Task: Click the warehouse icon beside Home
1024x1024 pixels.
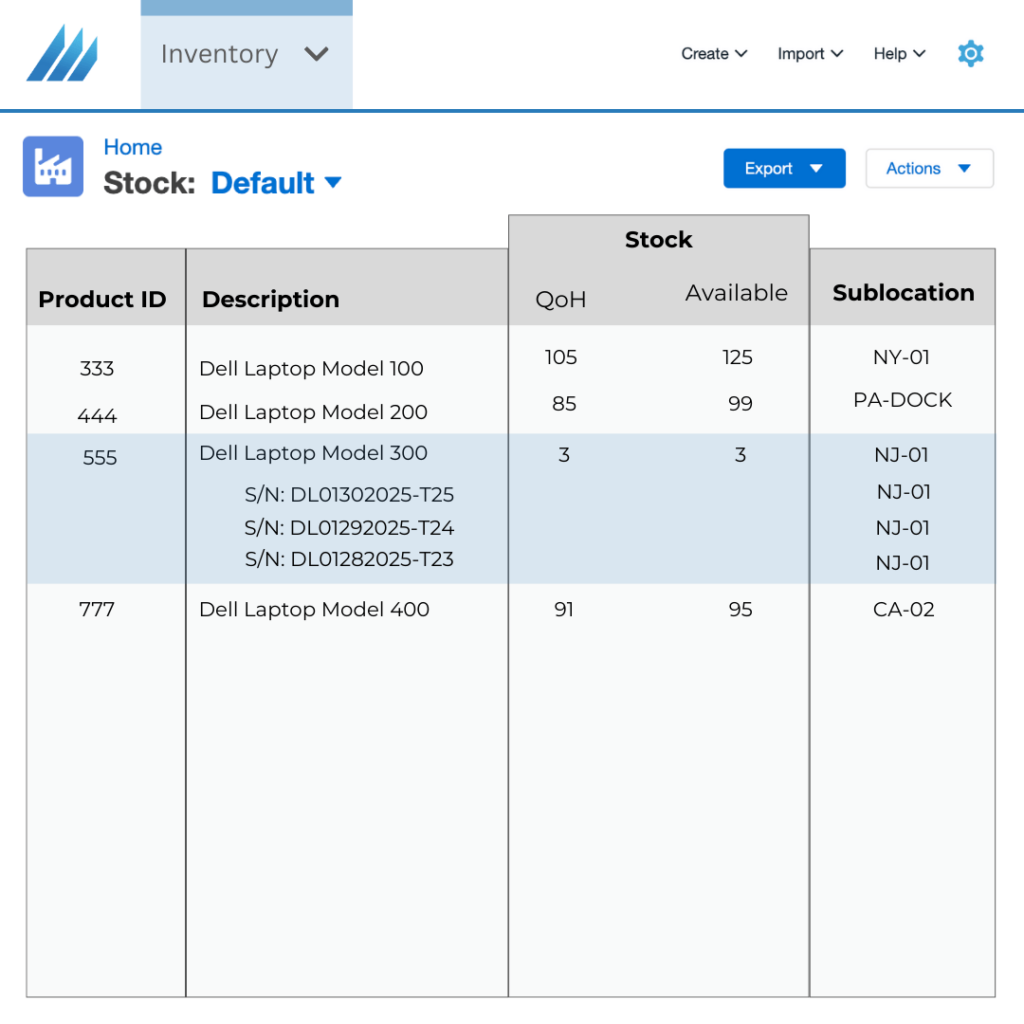Action: [52, 165]
